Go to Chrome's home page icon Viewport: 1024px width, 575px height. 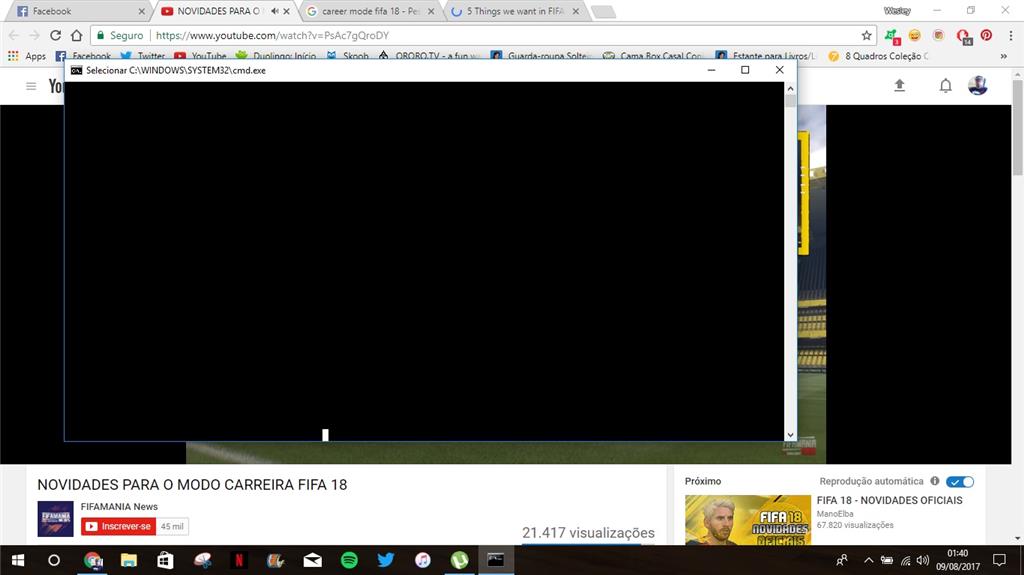point(76,35)
